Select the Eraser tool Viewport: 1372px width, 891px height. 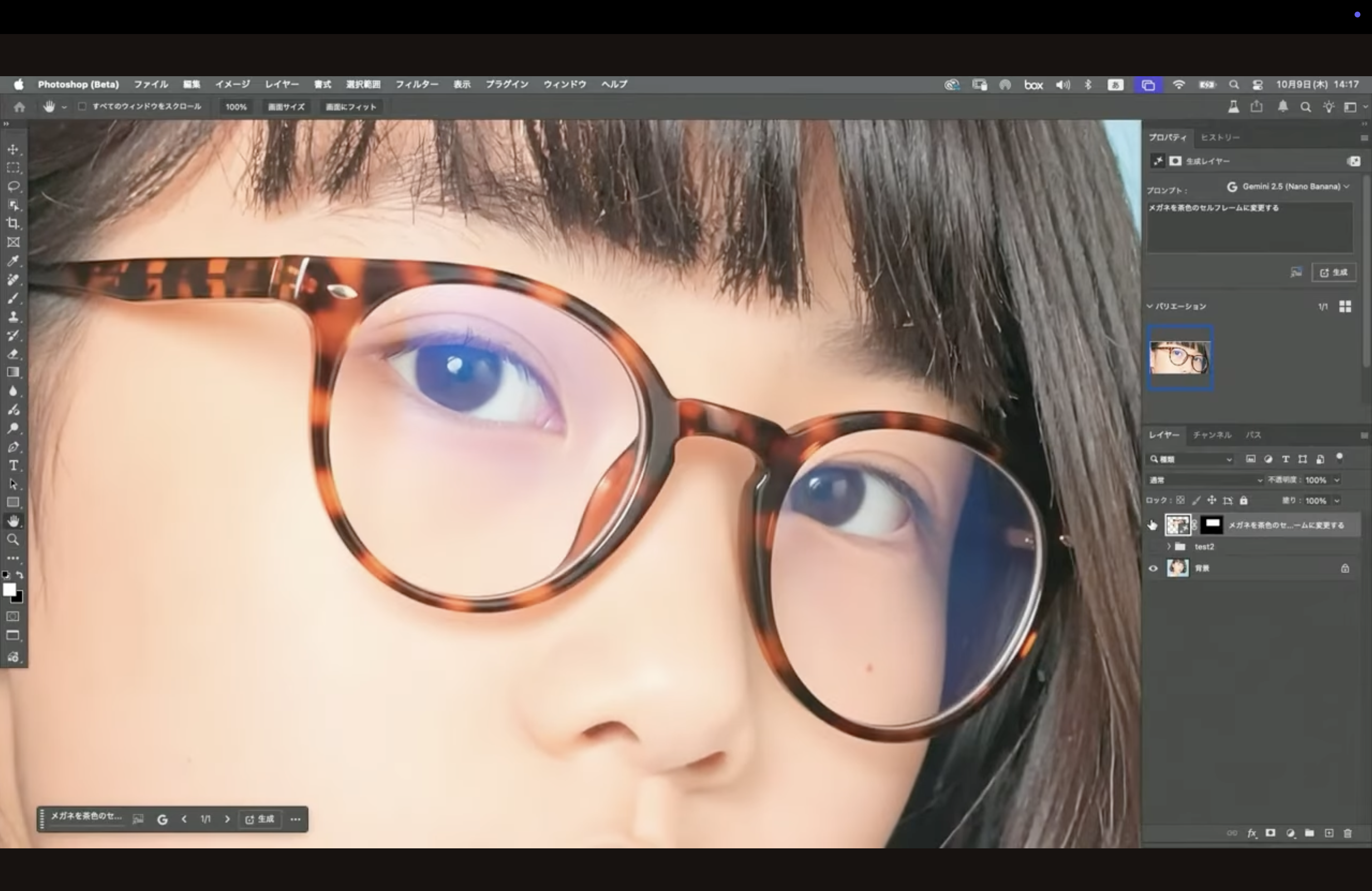[13, 354]
